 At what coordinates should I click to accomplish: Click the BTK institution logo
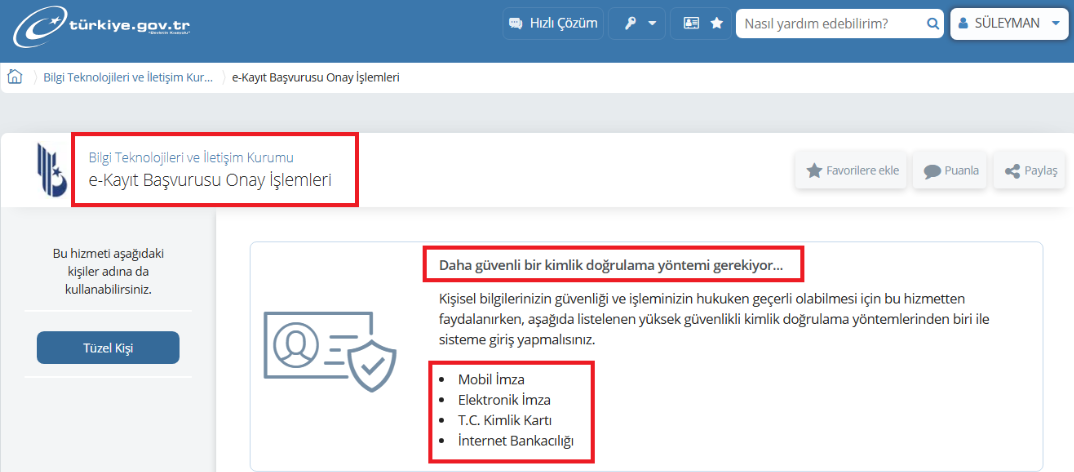tap(53, 170)
